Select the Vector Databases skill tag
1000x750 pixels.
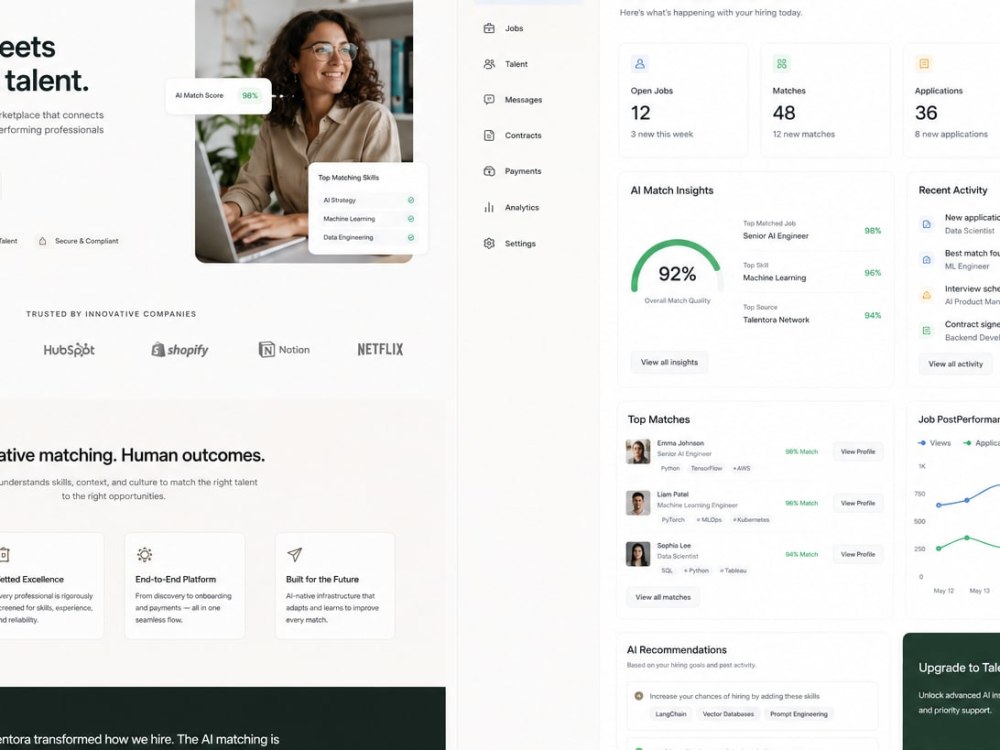point(728,714)
